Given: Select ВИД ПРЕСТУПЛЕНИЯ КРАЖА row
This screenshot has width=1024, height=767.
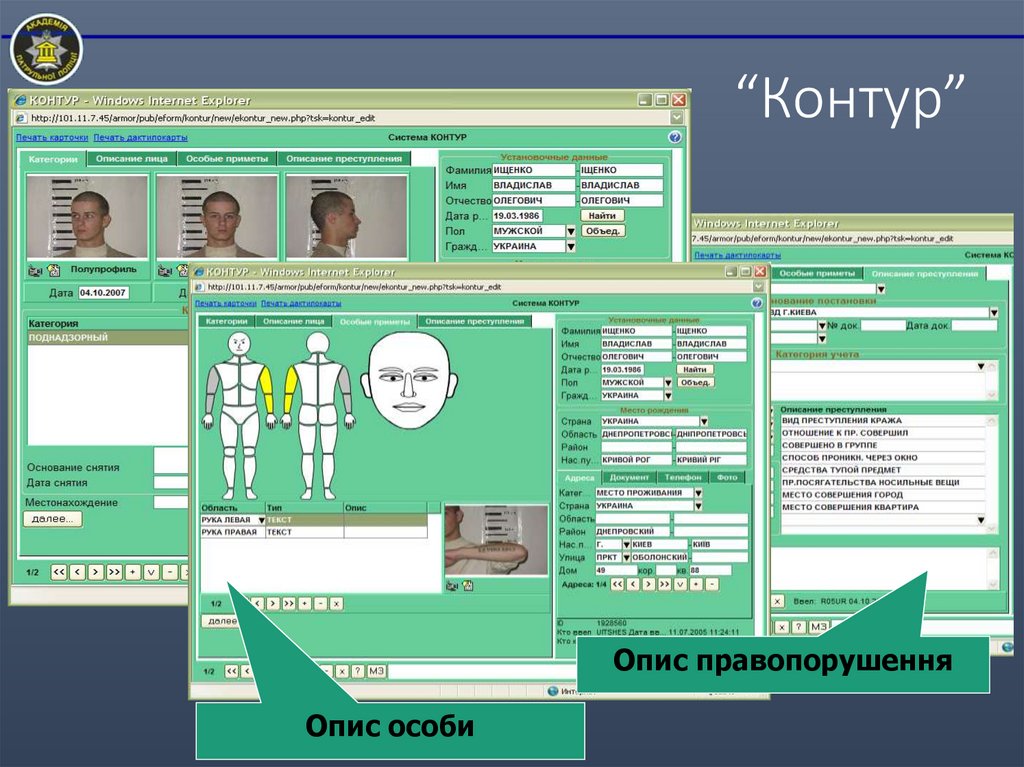Looking at the screenshot, I should point(882,421).
